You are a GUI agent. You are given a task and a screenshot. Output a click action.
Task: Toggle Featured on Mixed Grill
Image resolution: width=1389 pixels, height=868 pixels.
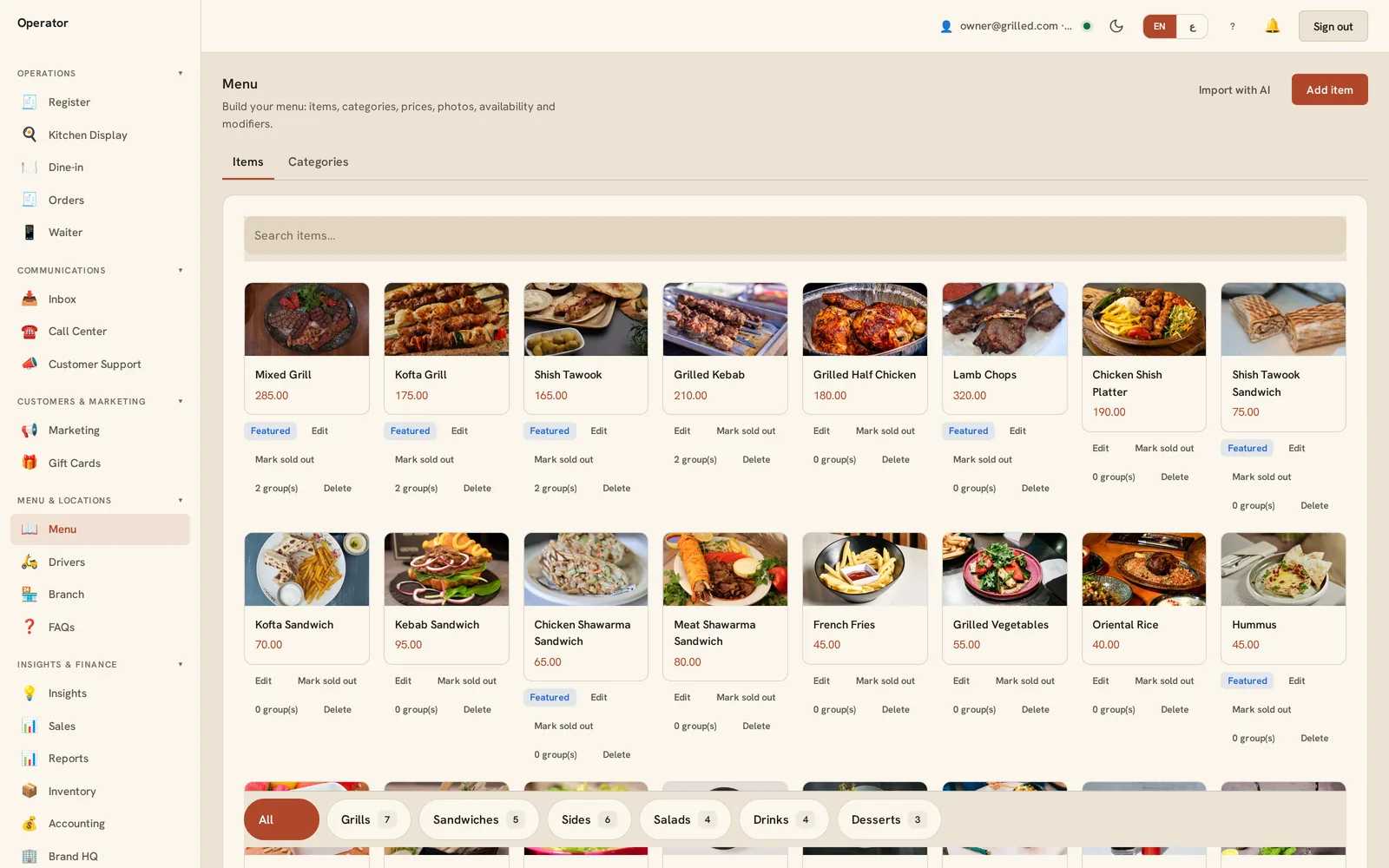click(271, 431)
